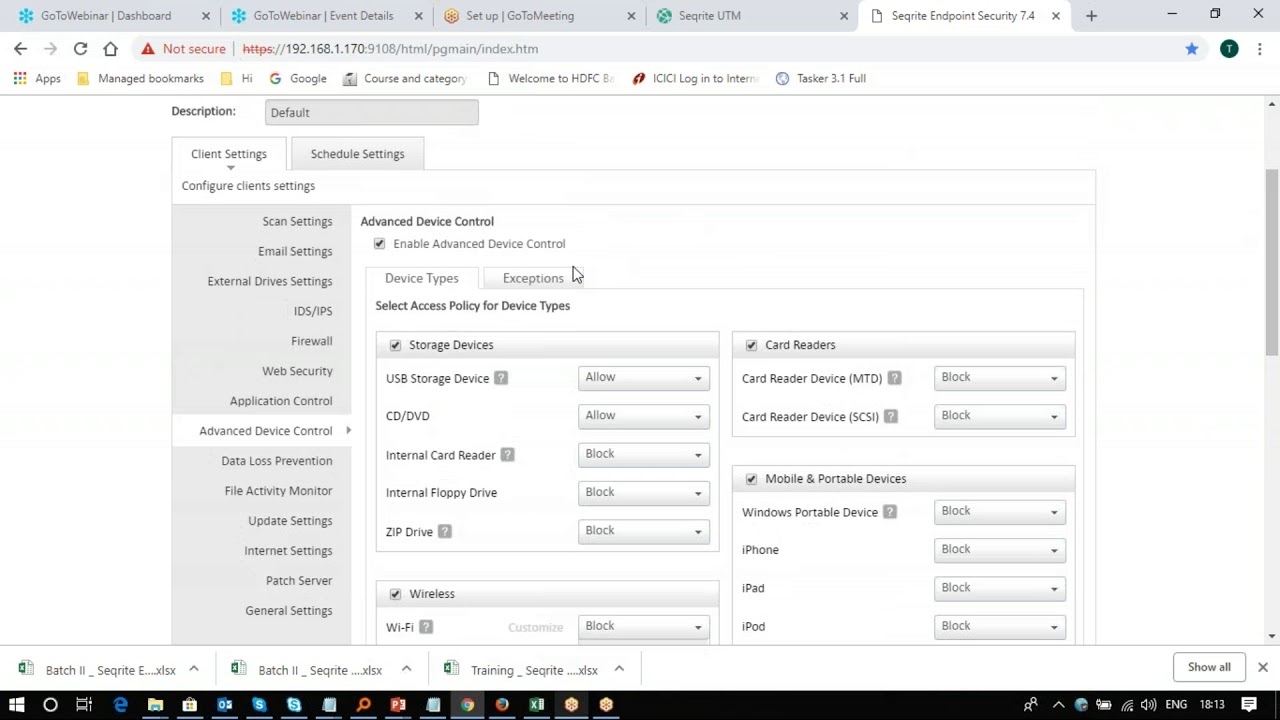Select the Device Types tab
Image resolution: width=1280 pixels, height=720 pixels.
pyautogui.click(x=421, y=278)
